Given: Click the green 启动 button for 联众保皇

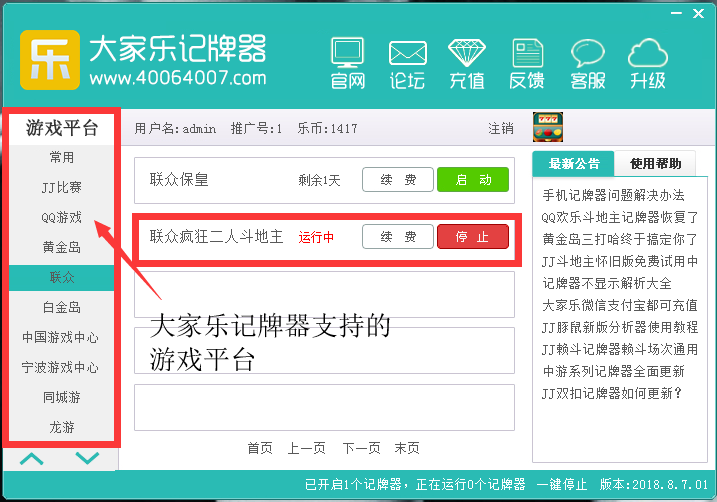Looking at the screenshot, I should (x=473, y=180).
